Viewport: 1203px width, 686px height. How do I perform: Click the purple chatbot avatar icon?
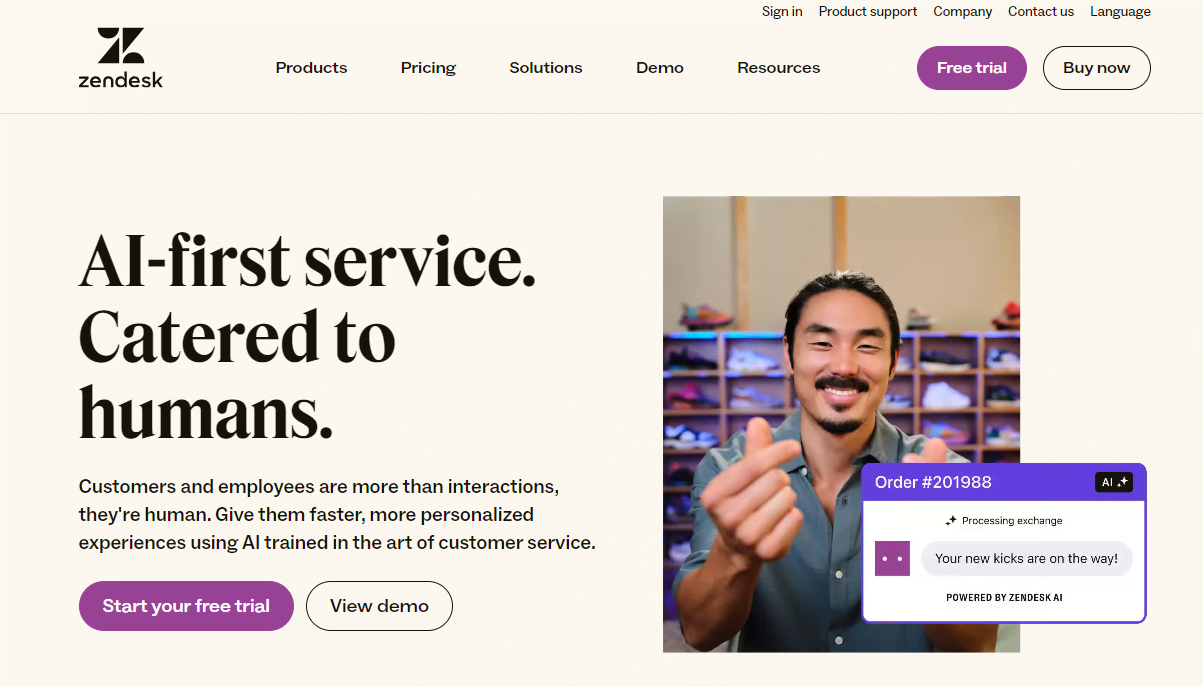pyautogui.click(x=892, y=558)
